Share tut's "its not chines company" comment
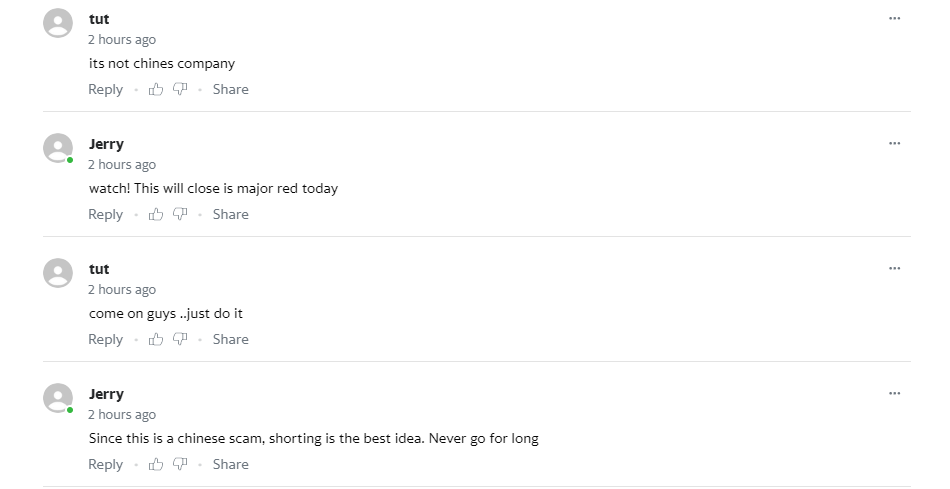The image size is (950, 489). pos(230,90)
